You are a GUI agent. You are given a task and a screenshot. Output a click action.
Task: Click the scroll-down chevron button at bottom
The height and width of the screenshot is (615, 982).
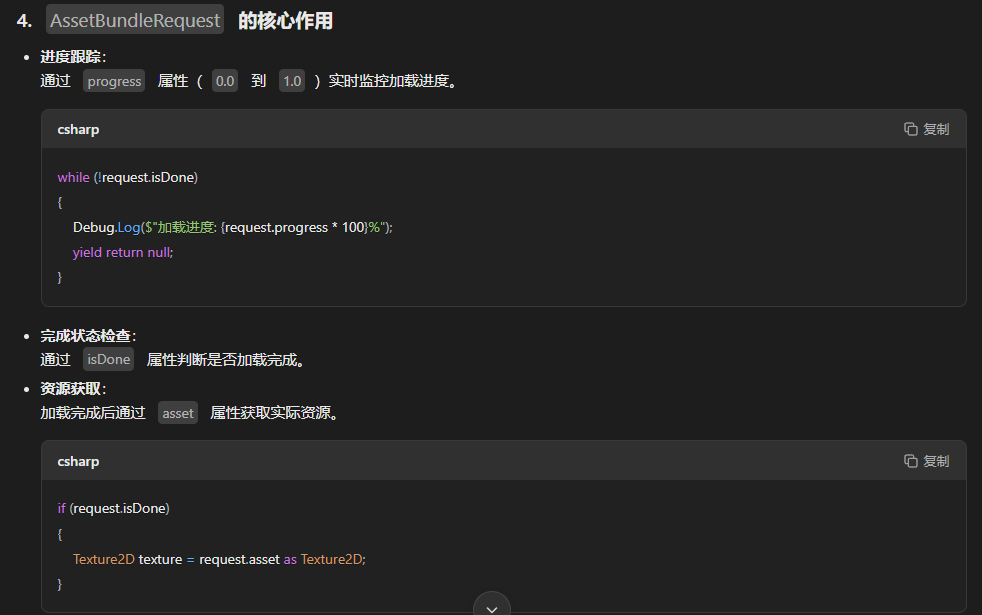(492, 605)
